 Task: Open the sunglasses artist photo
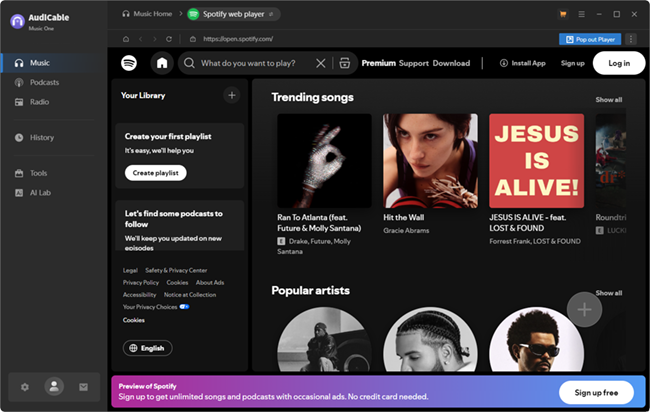coord(536,339)
